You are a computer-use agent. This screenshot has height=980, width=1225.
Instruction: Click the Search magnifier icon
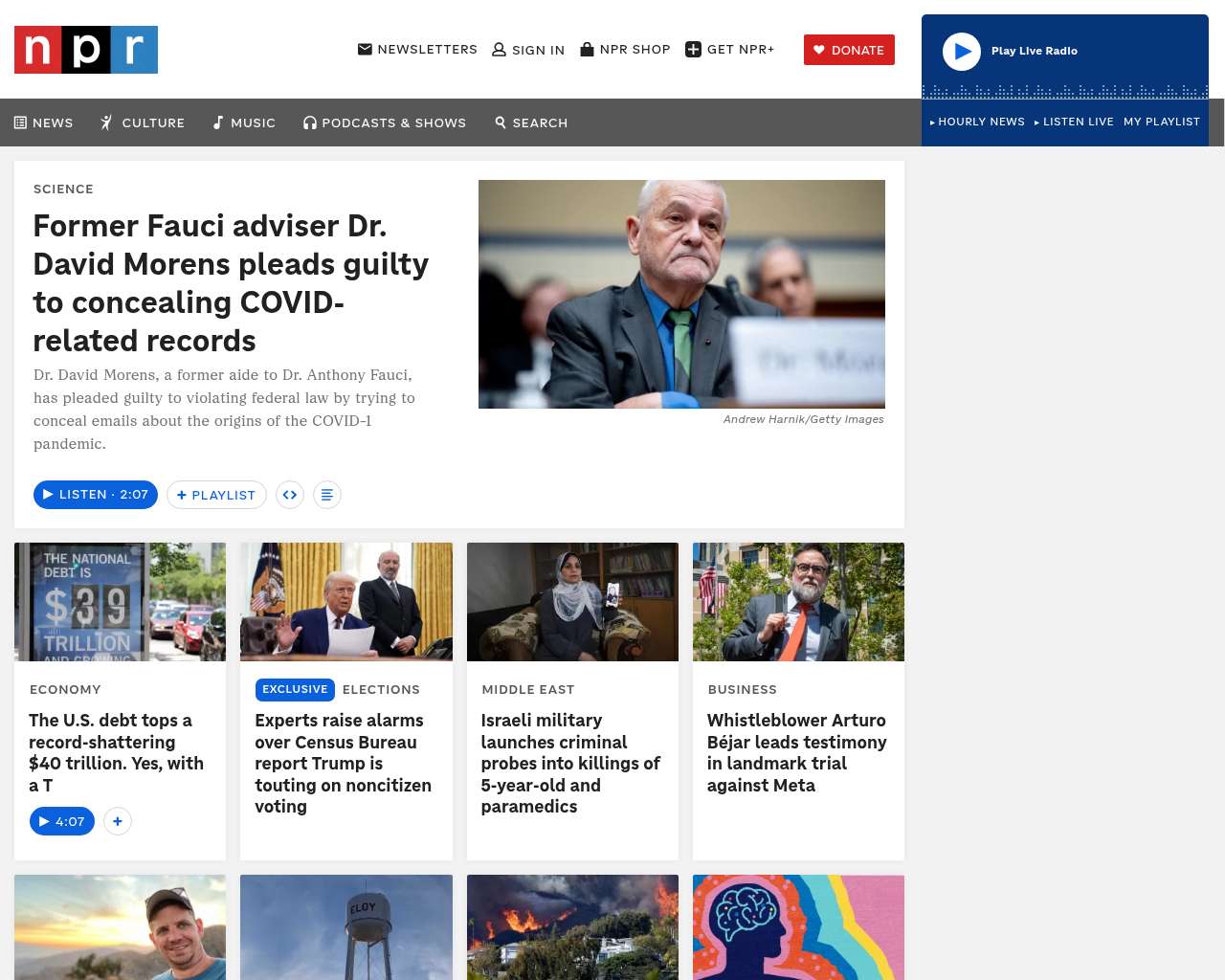click(501, 122)
